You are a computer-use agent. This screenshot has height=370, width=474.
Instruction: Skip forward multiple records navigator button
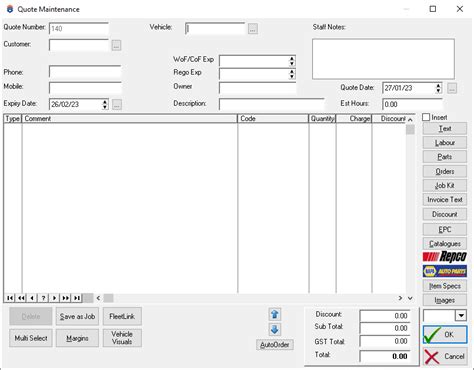(x=66, y=298)
